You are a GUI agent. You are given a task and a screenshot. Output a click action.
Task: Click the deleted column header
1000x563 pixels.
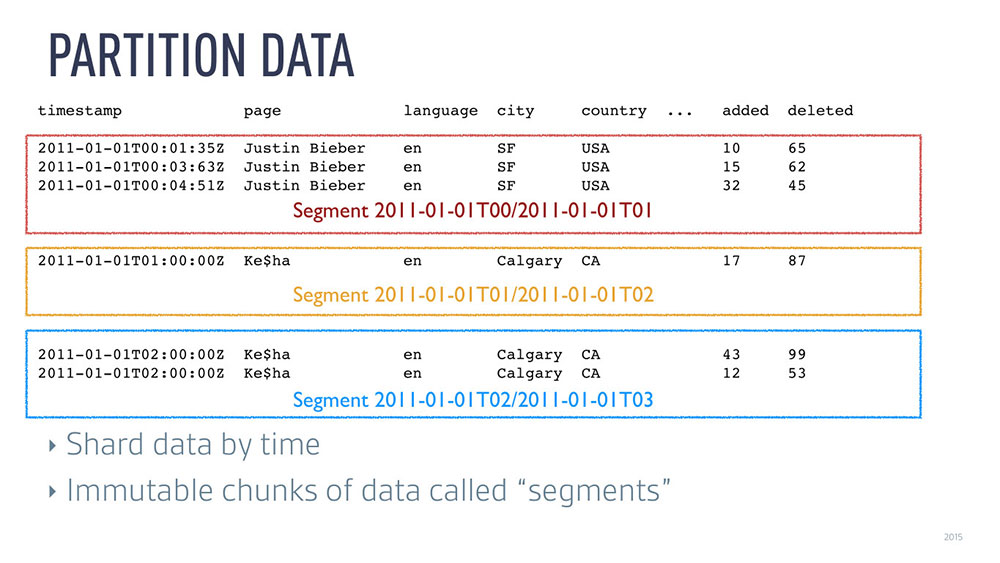(x=820, y=111)
